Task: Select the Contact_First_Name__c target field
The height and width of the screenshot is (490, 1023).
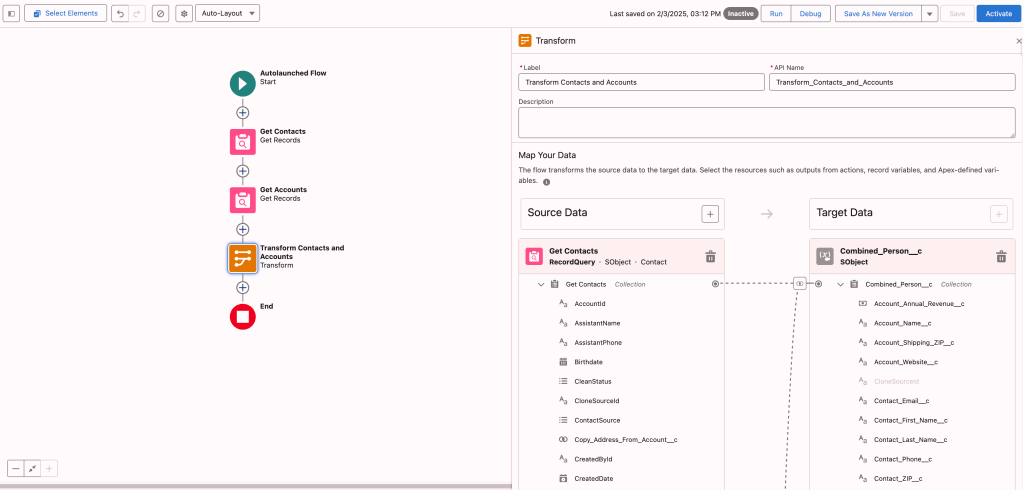Action: (x=912, y=420)
